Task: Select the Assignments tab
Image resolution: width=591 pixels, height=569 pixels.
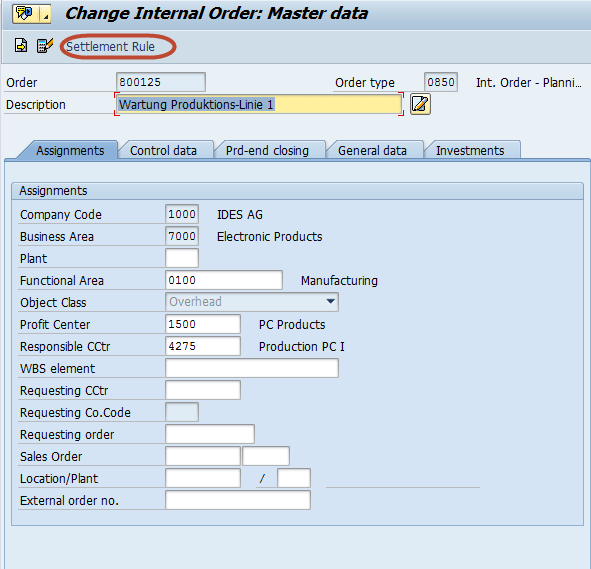Action: [x=70, y=151]
